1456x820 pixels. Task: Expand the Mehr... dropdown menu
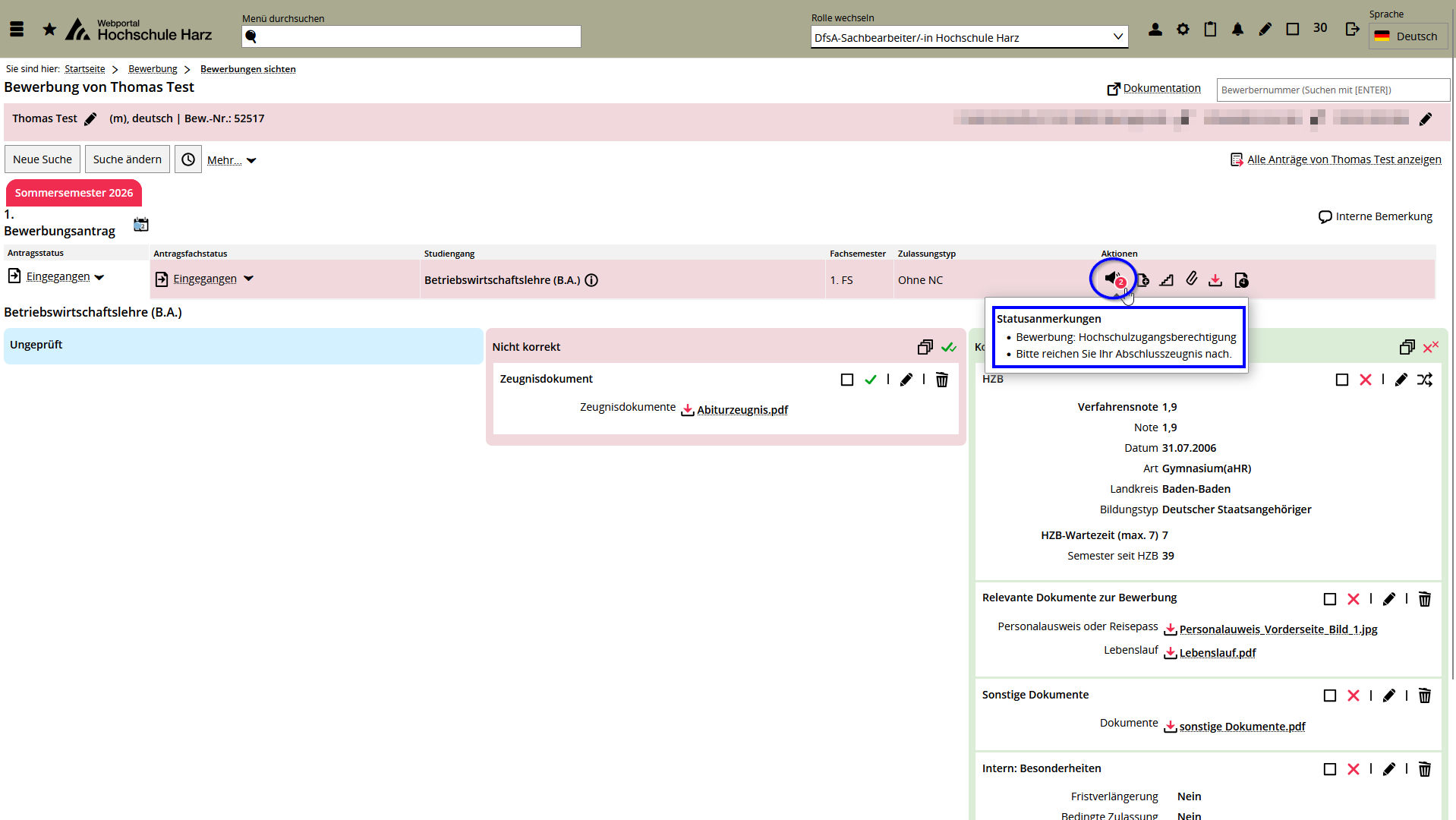coord(232,160)
